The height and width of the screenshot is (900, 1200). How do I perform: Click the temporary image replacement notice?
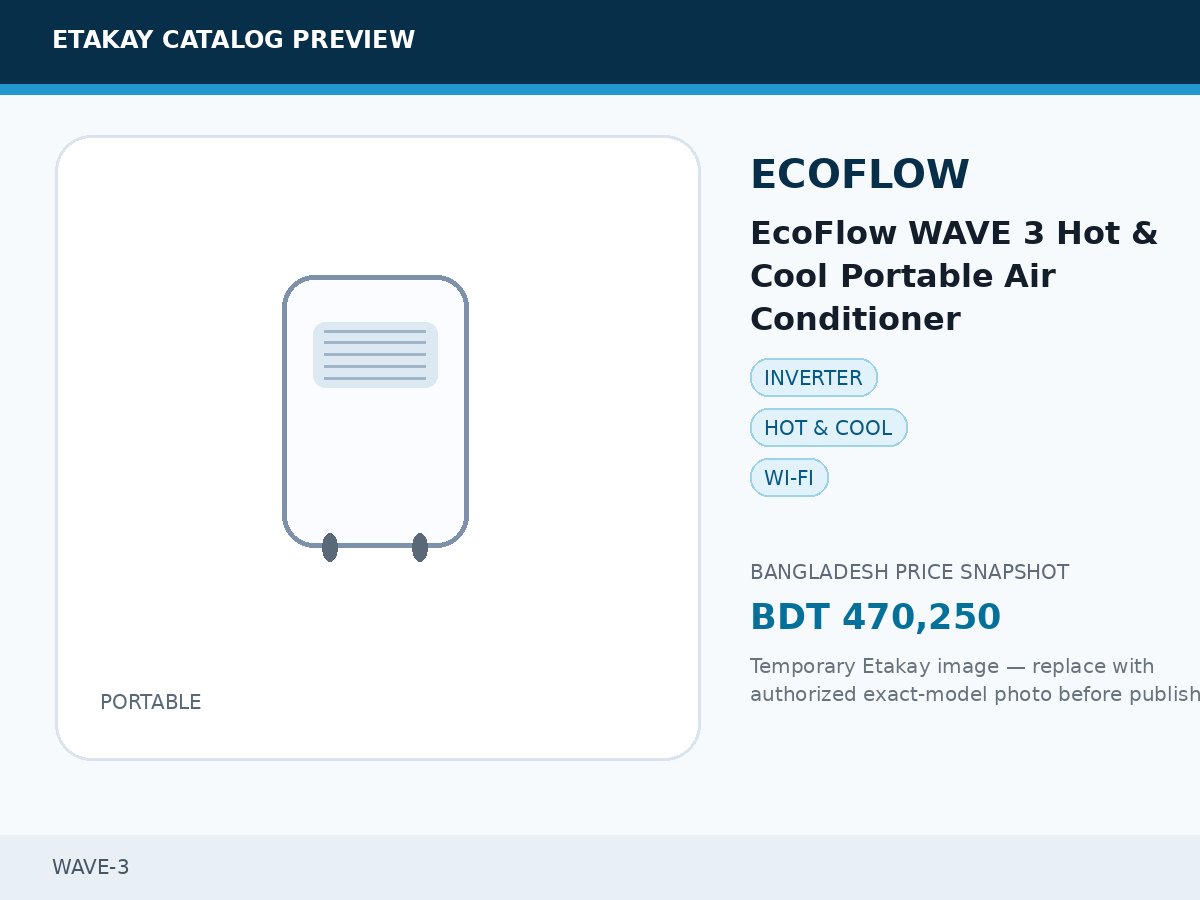(975, 680)
